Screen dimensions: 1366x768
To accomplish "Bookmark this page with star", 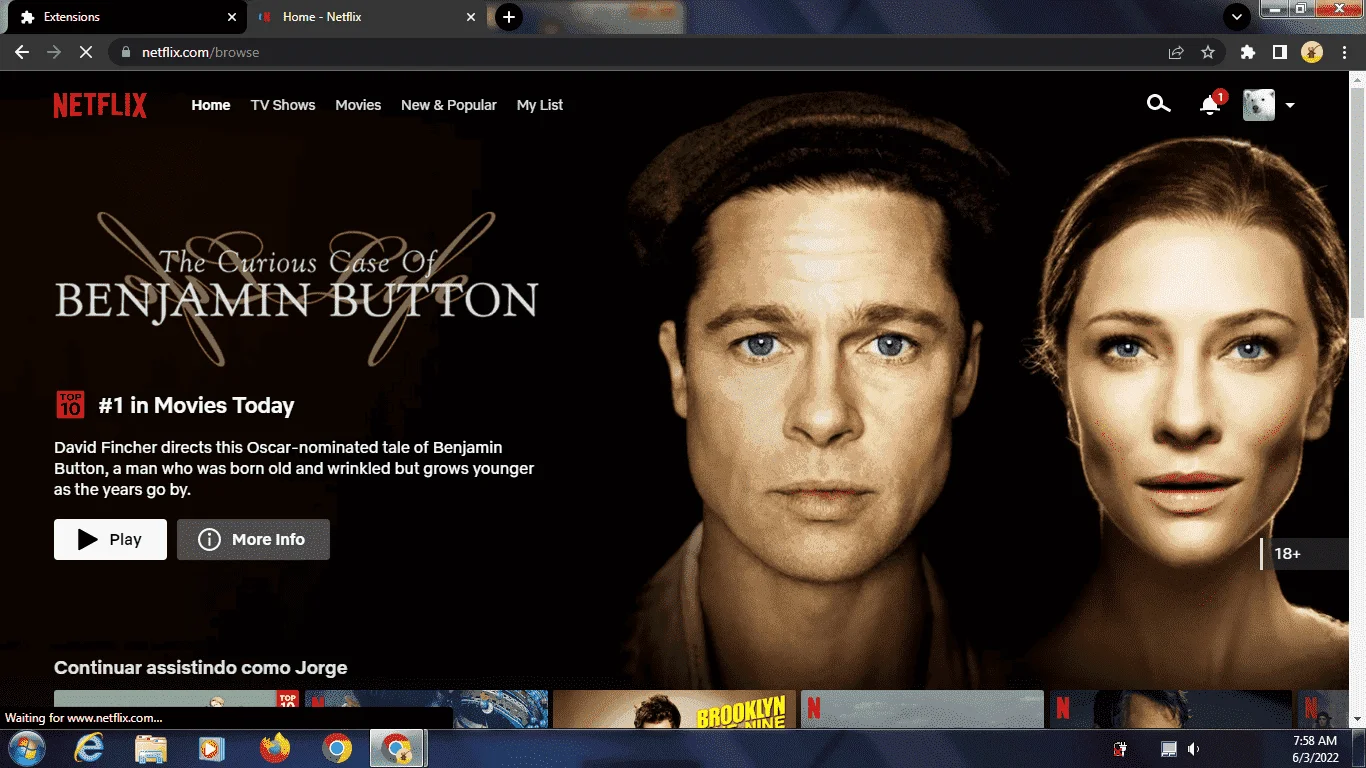I will point(1208,52).
